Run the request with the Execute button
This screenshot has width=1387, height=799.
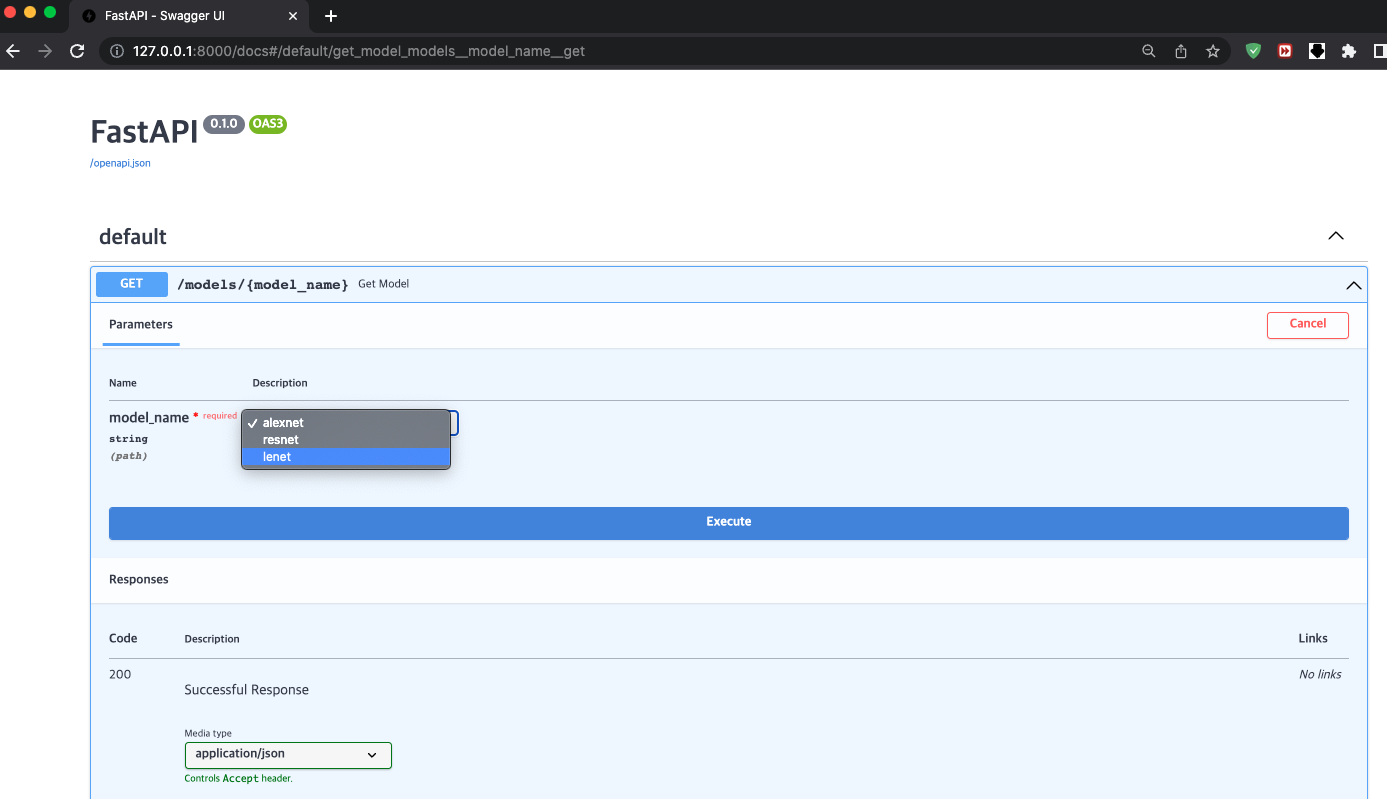click(728, 523)
